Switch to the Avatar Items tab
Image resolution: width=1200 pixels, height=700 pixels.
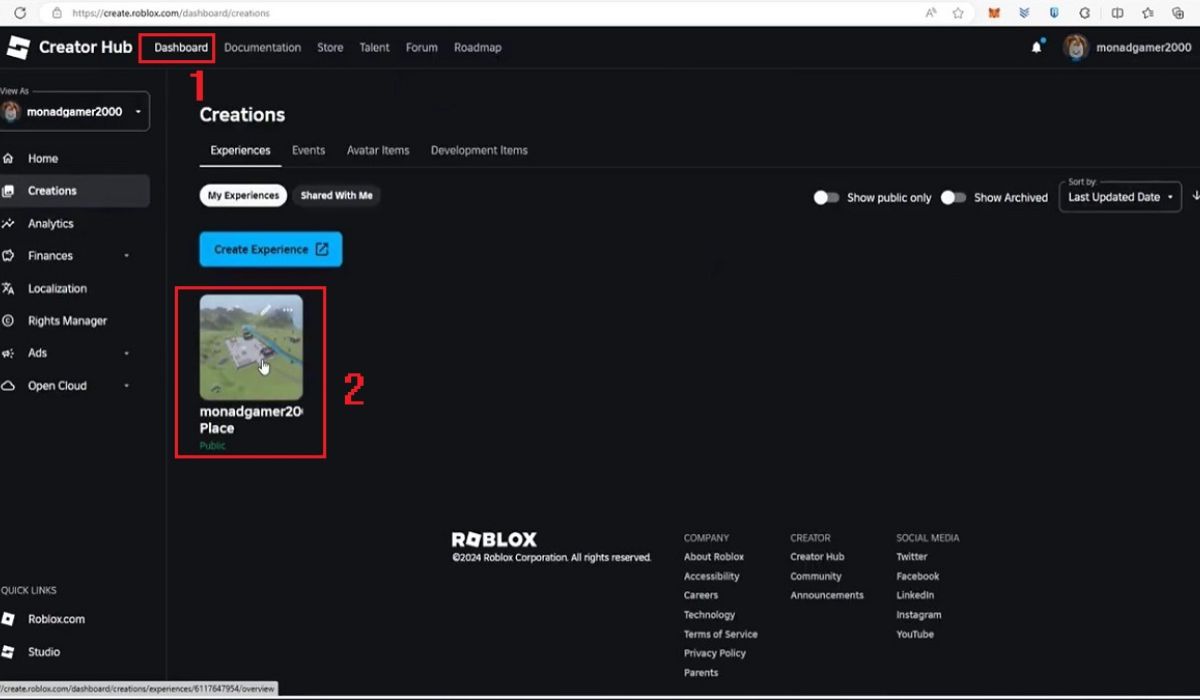378,150
